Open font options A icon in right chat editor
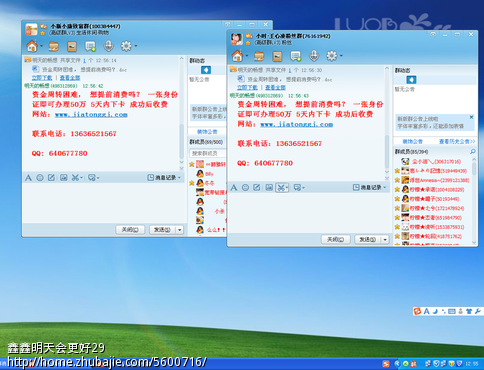This screenshot has width=484, height=370. (234, 188)
